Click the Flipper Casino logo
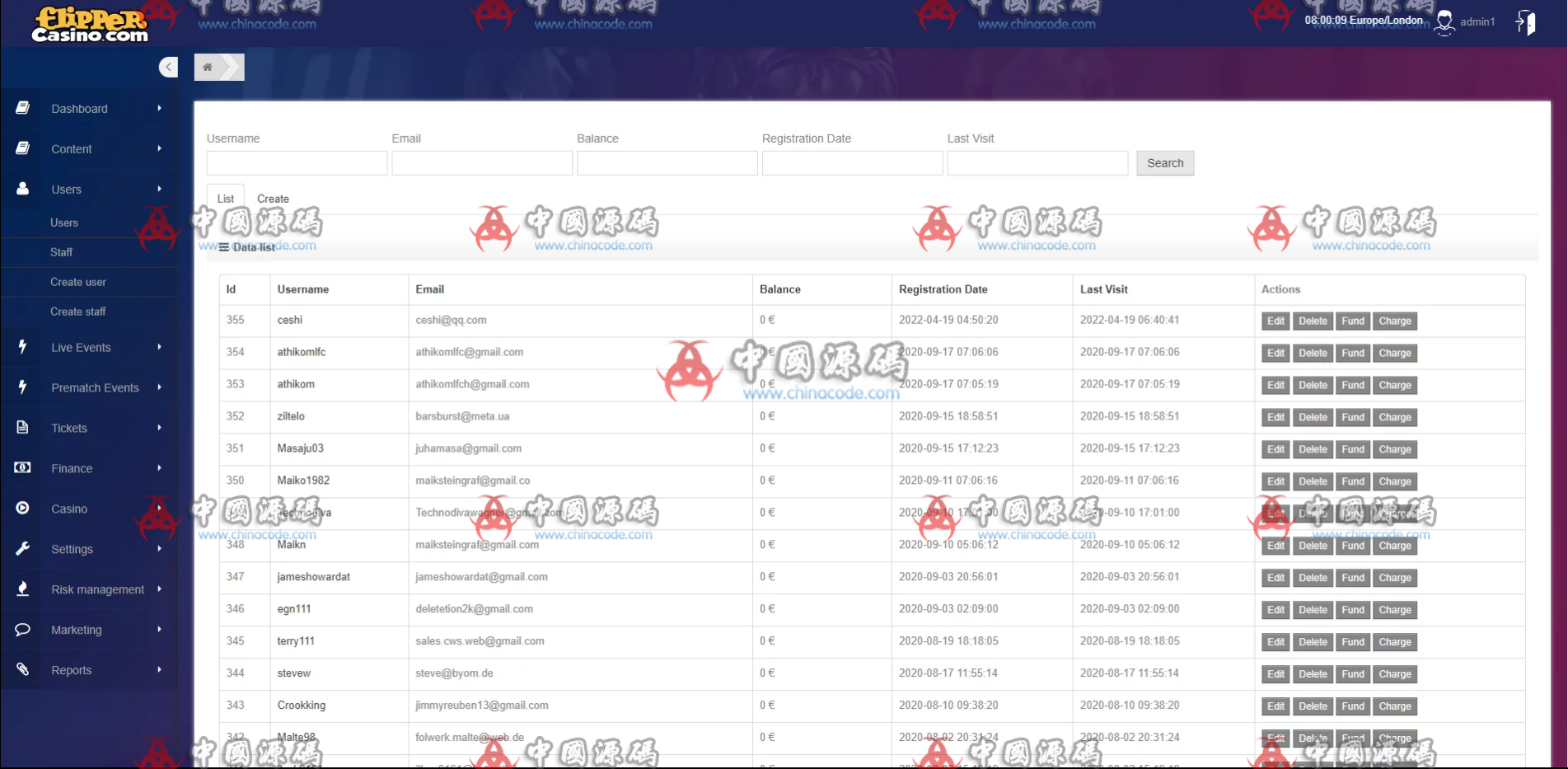The width and height of the screenshot is (1568, 769). [x=91, y=25]
